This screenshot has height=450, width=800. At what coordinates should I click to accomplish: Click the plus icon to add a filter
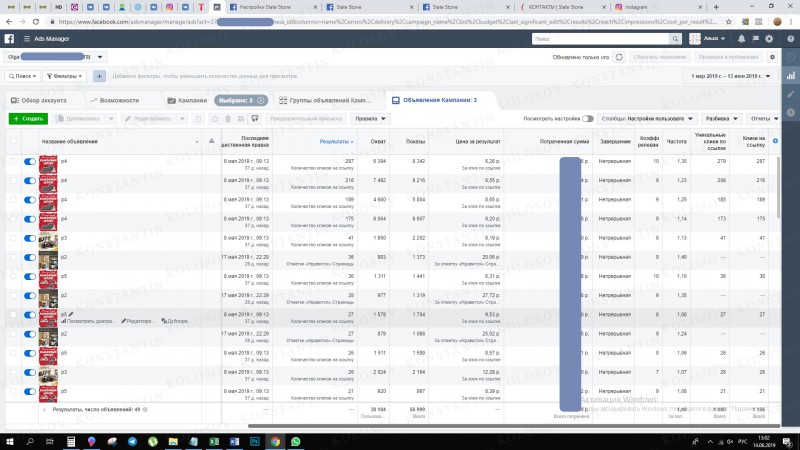click(x=99, y=76)
